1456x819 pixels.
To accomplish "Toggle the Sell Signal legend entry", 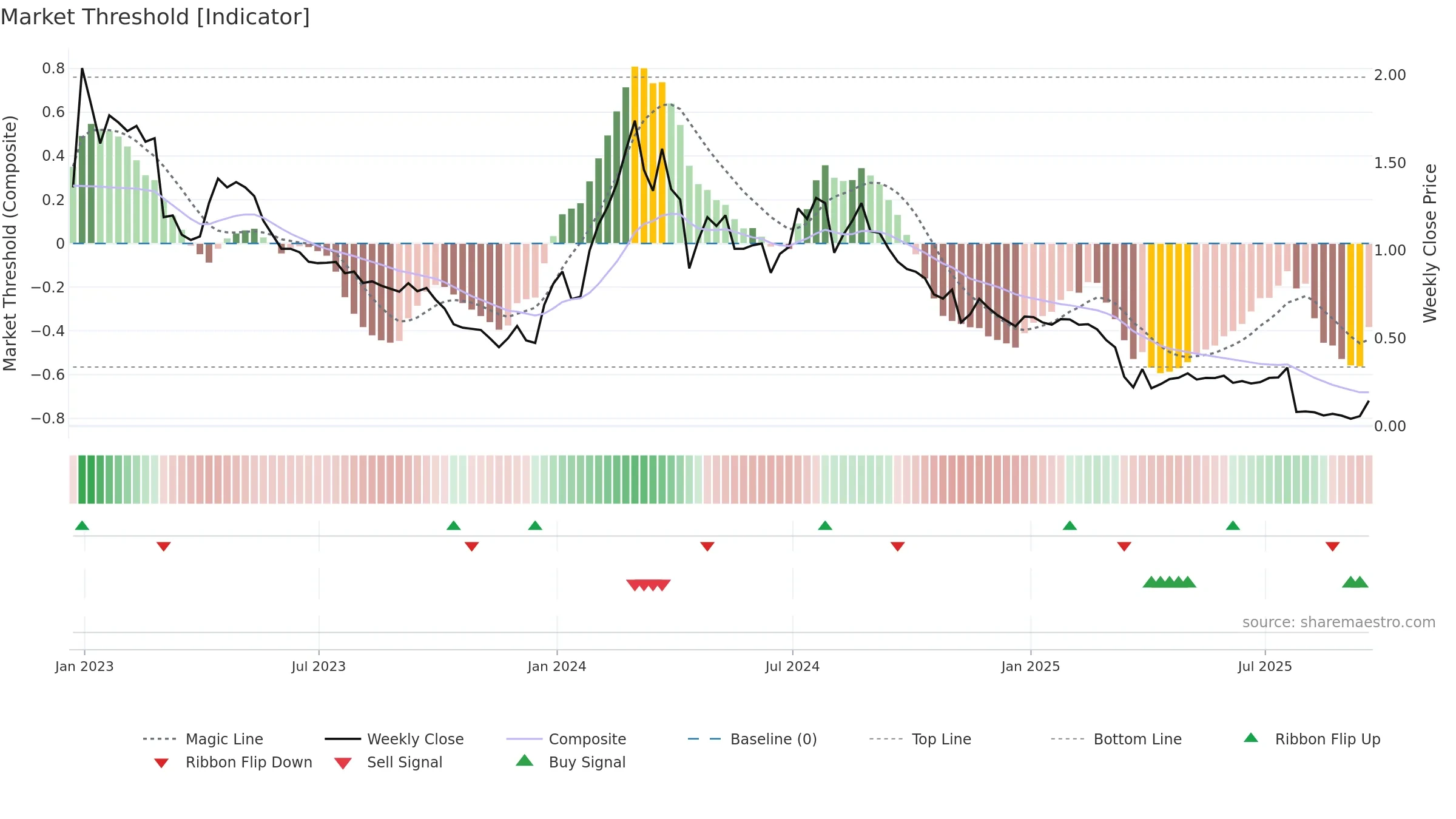I will [x=388, y=762].
